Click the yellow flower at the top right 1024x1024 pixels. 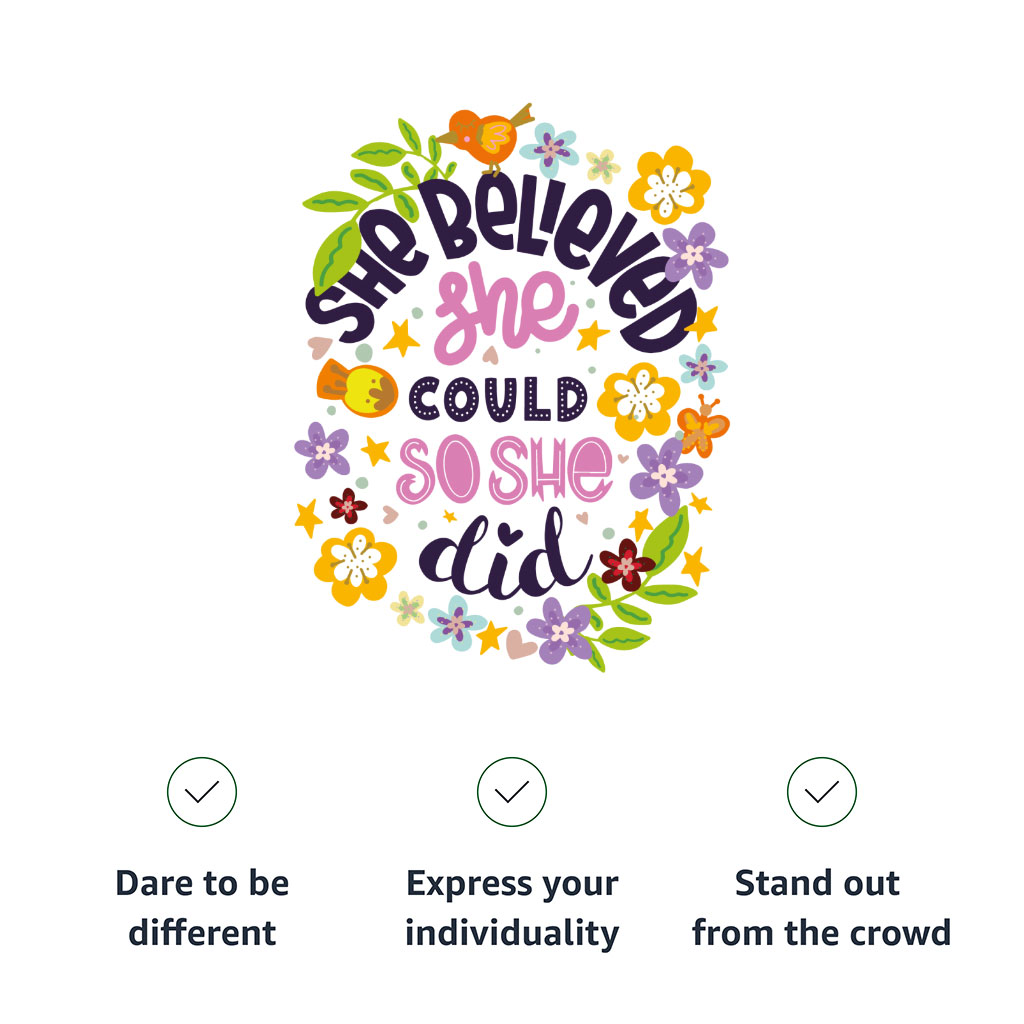point(668,186)
